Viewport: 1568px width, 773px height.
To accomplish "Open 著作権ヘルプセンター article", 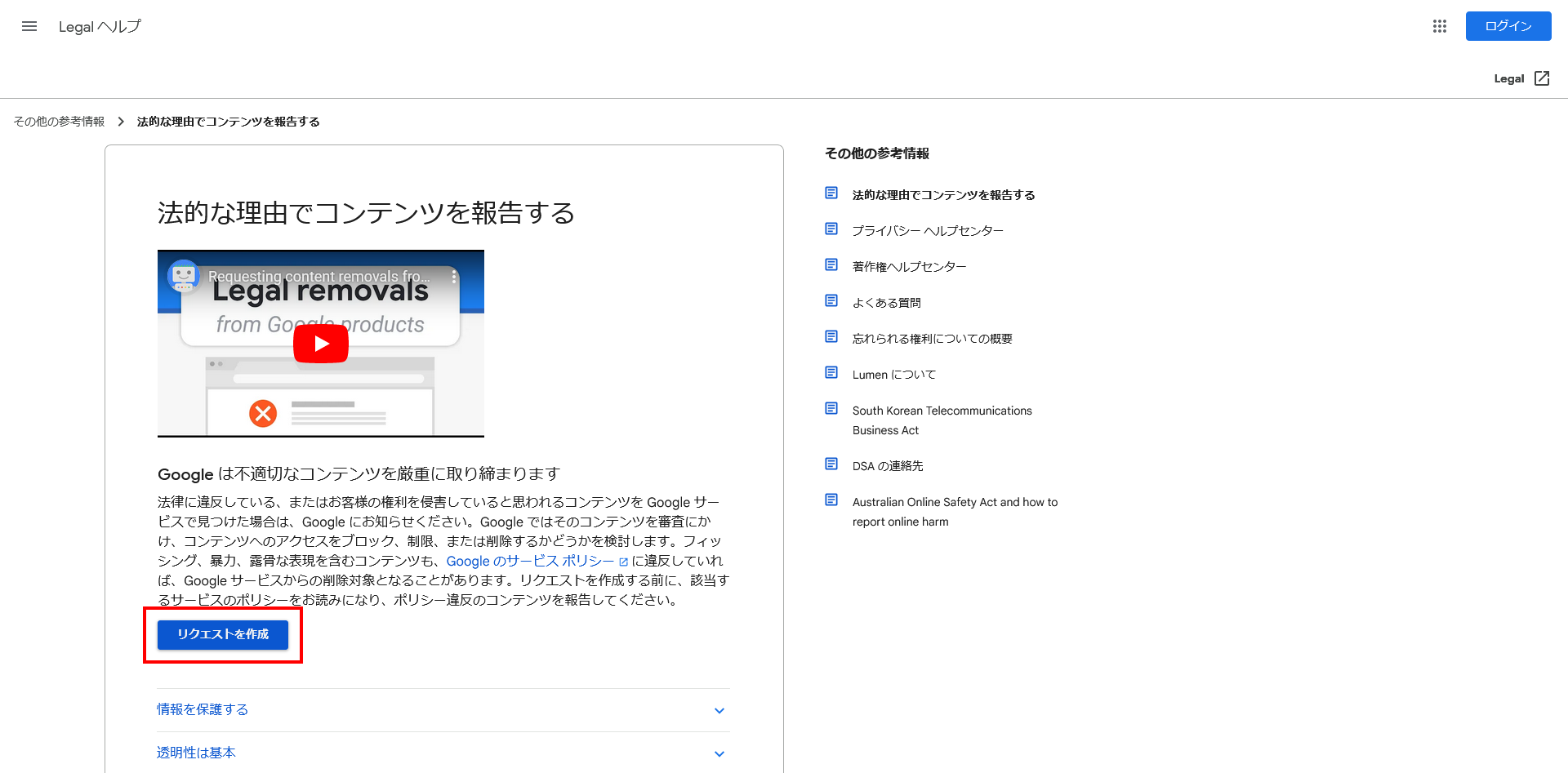I will click(909, 267).
